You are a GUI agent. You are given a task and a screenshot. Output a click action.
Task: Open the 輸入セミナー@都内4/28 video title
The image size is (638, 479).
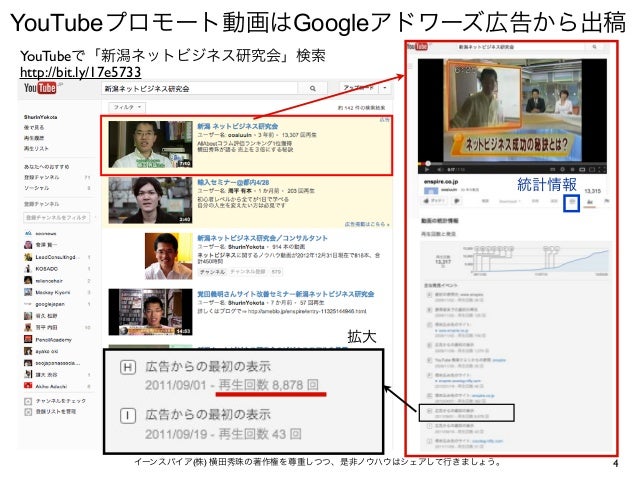[233, 182]
